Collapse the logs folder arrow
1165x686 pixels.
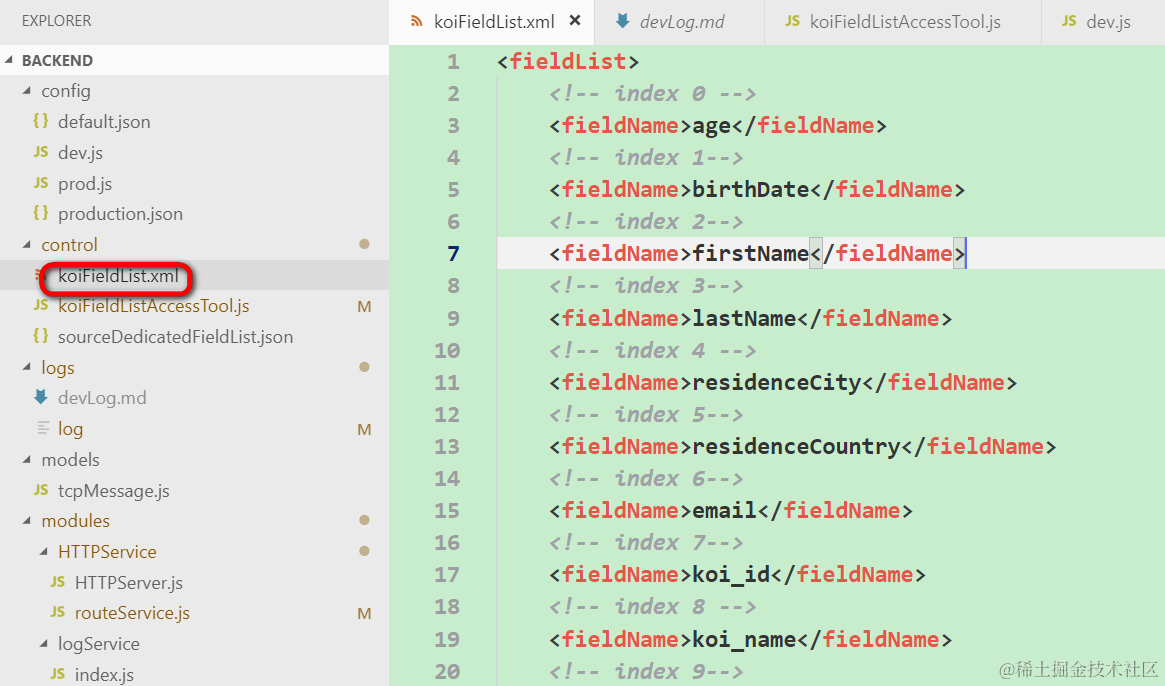(x=27, y=367)
